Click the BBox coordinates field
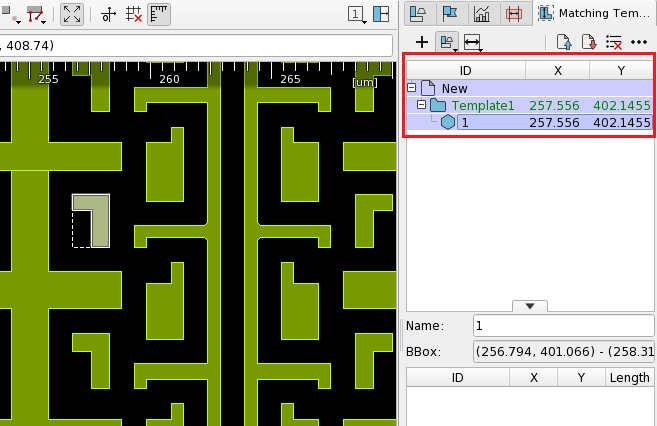Image resolution: width=657 pixels, height=426 pixels. point(564,351)
